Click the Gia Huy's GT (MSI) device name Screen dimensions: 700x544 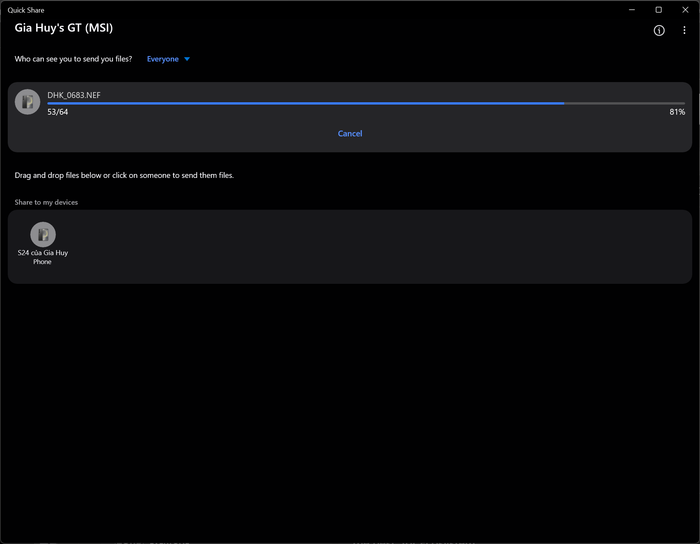tap(64, 28)
